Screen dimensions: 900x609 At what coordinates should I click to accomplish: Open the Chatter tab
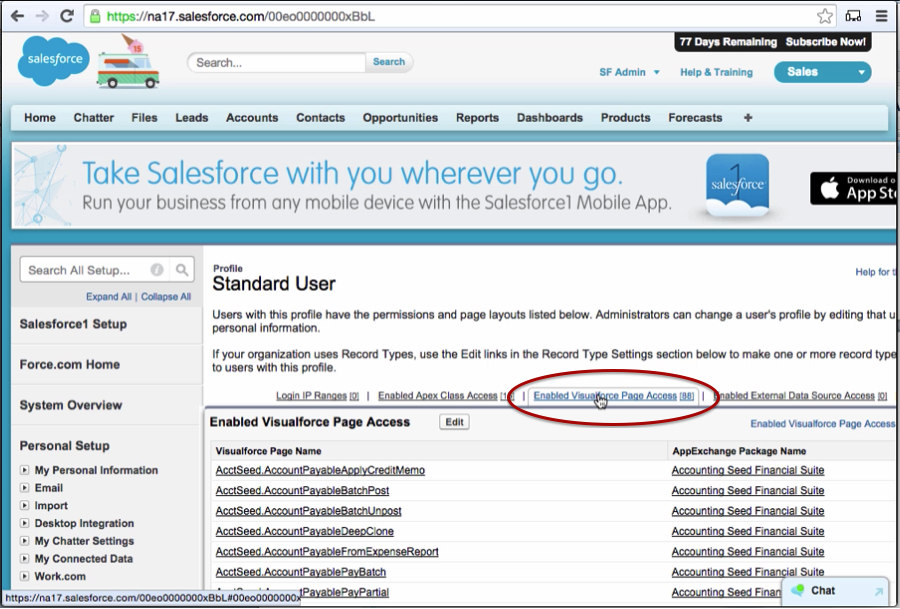[94, 118]
